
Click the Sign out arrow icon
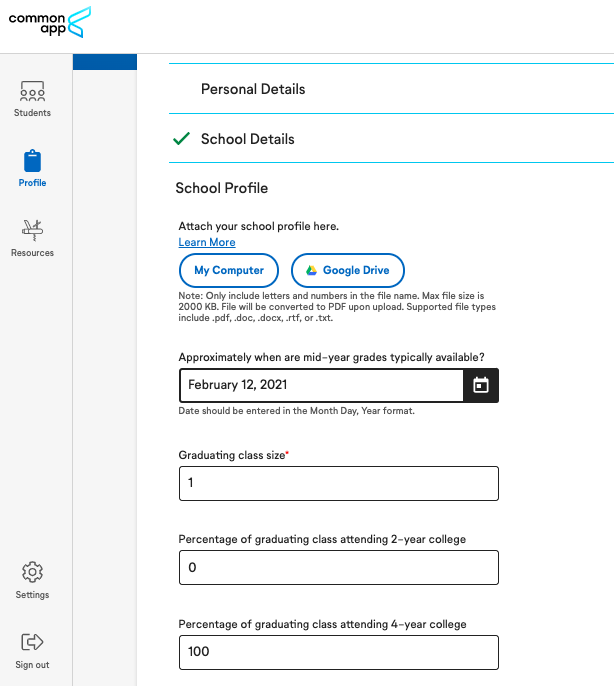click(x=32, y=642)
